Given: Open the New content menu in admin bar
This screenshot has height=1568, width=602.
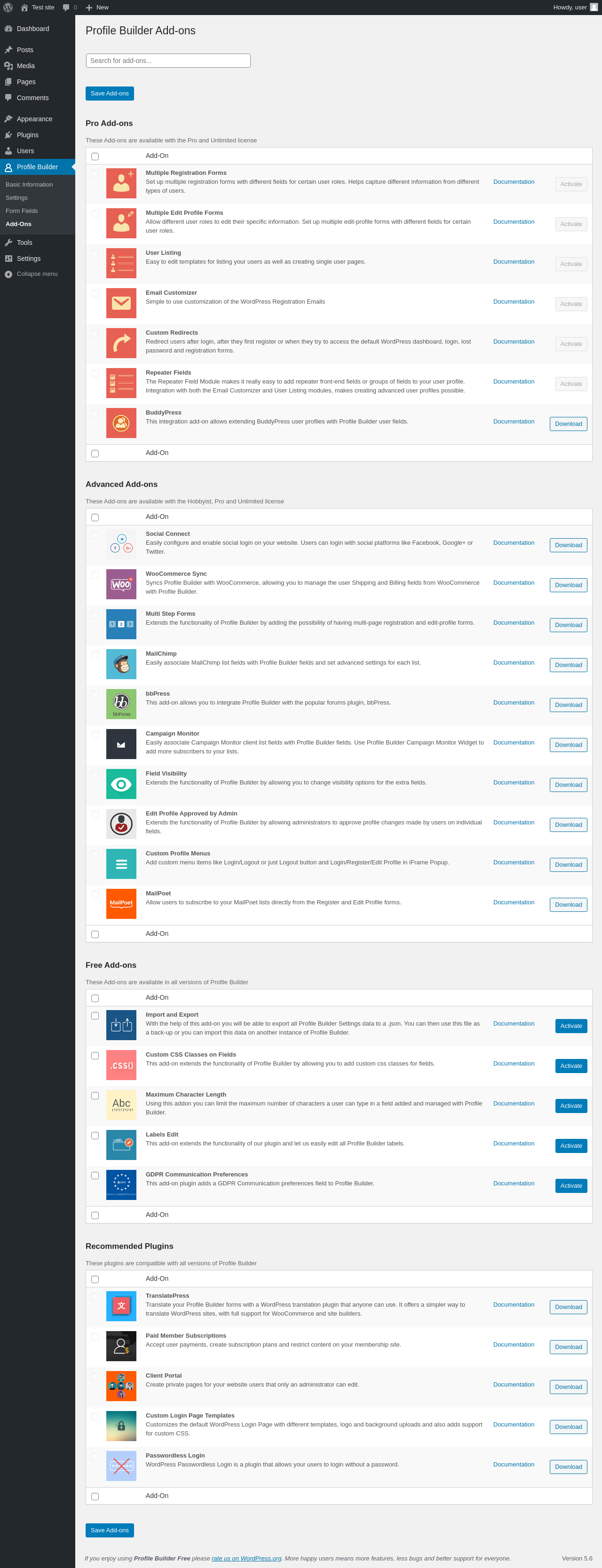Looking at the screenshot, I should [97, 8].
